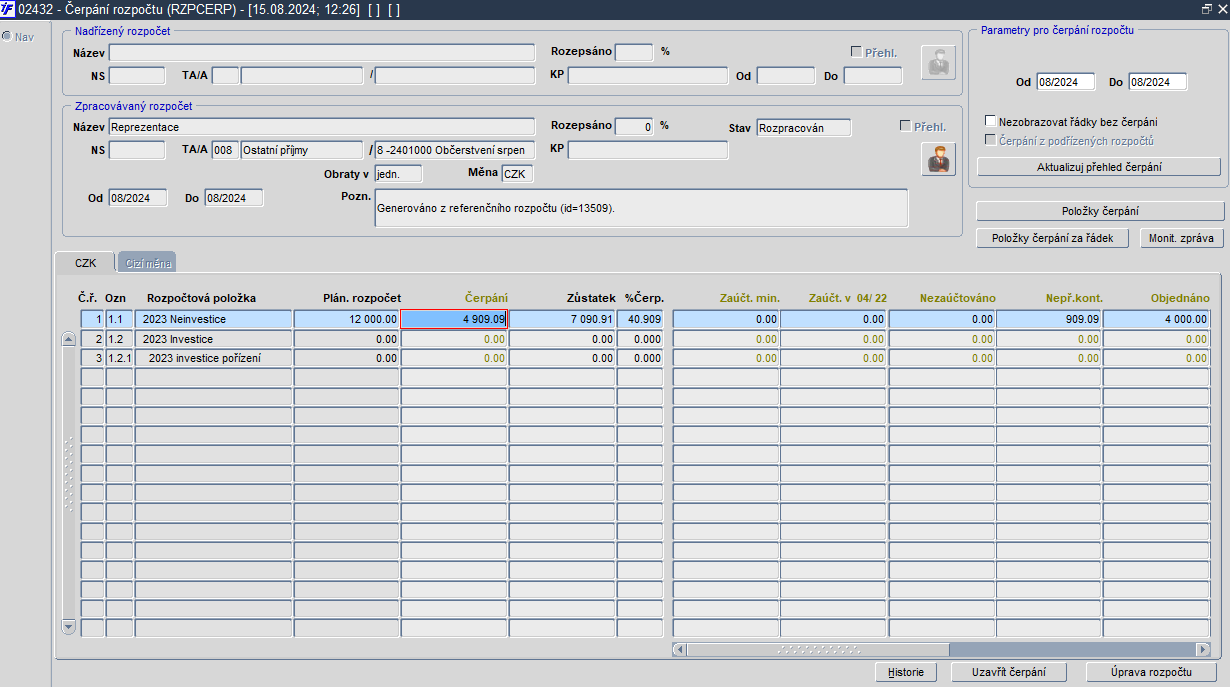The width and height of the screenshot is (1230, 687).
Task: Click the Stav field Rozpracován
Action: point(803,127)
